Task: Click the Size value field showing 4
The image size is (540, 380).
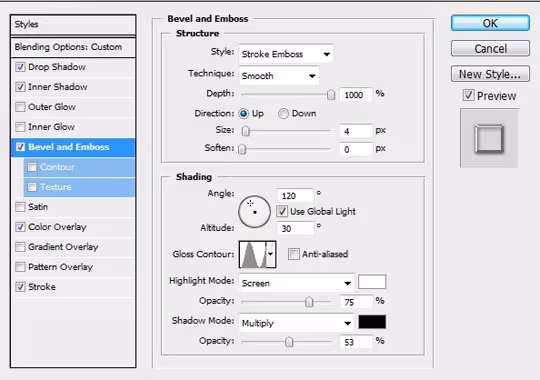Action: [x=356, y=131]
